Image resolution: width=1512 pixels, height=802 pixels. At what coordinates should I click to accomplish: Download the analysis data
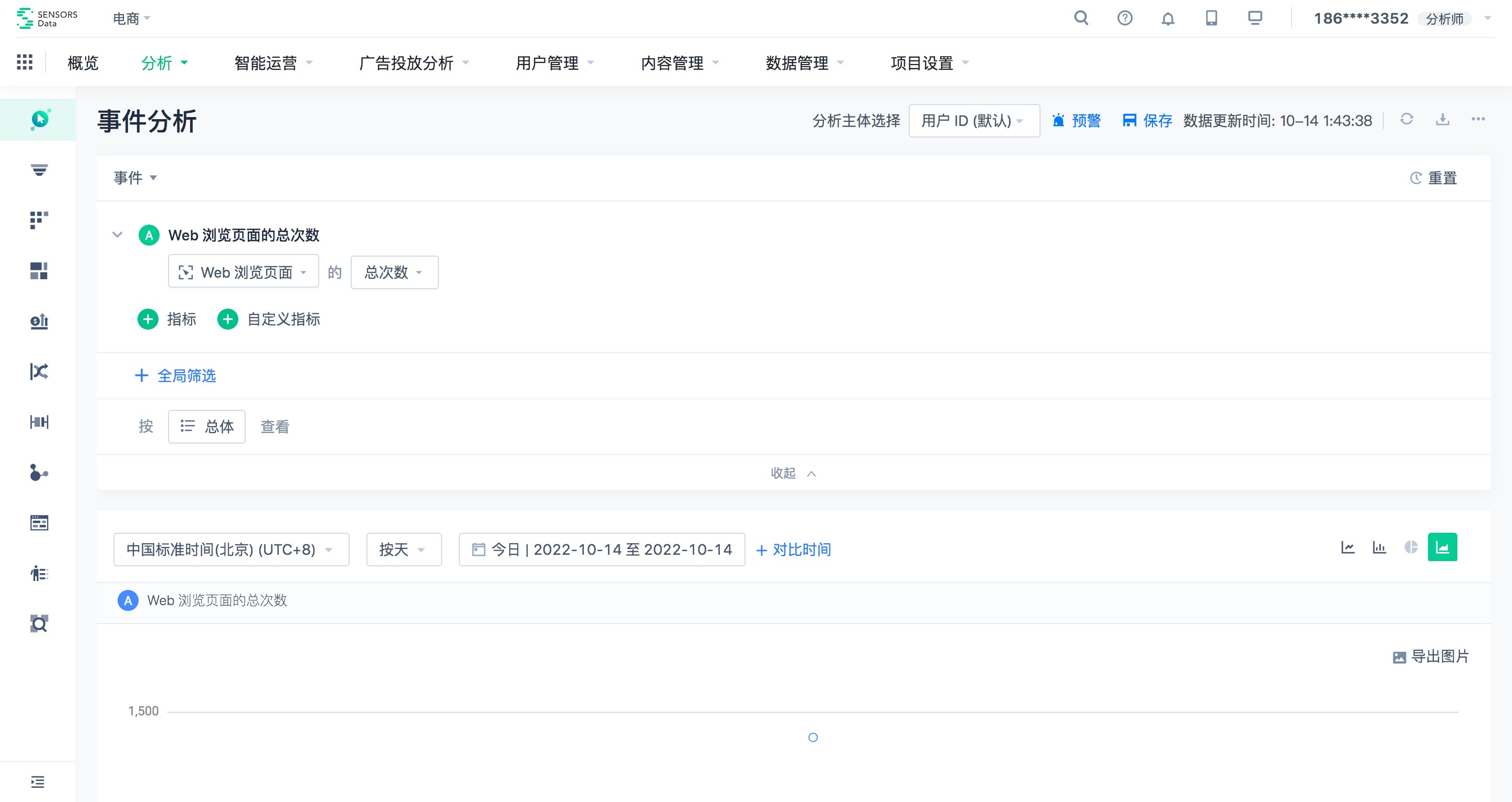click(x=1443, y=119)
